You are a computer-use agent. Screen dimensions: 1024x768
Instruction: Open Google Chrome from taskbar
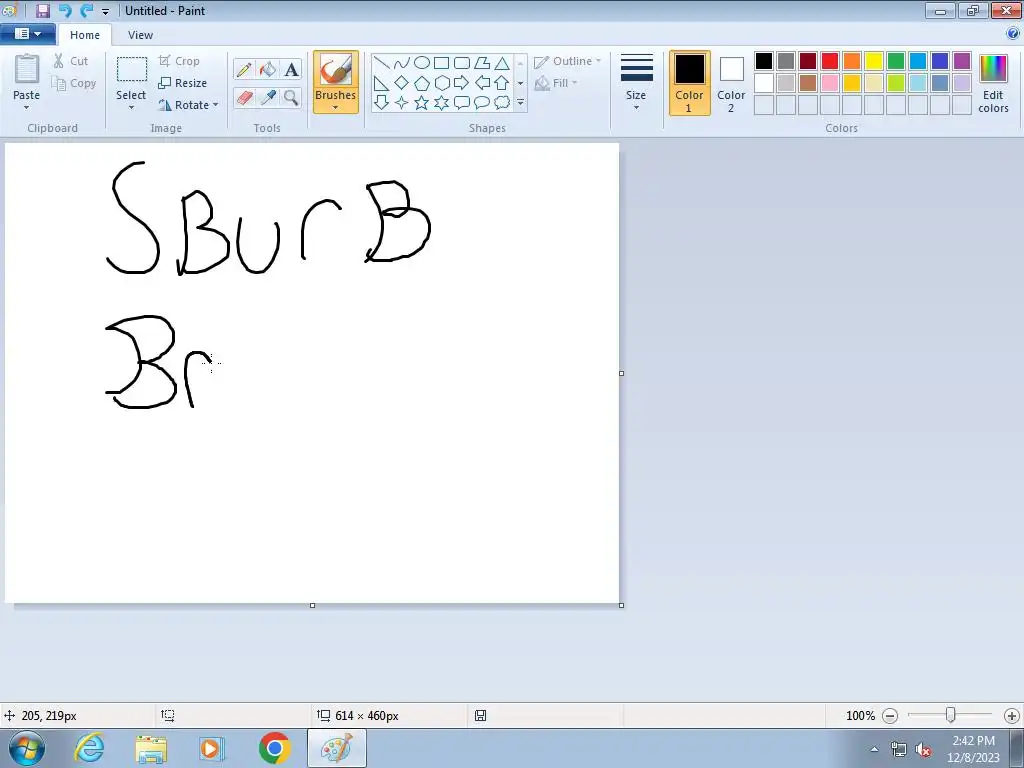tap(274, 748)
